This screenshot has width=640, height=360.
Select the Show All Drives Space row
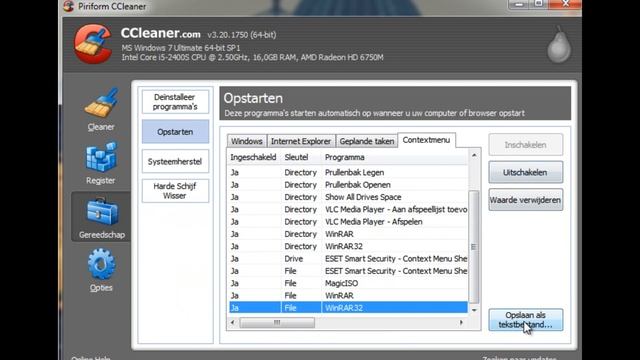pyautogui.click(x=348, y=197)
